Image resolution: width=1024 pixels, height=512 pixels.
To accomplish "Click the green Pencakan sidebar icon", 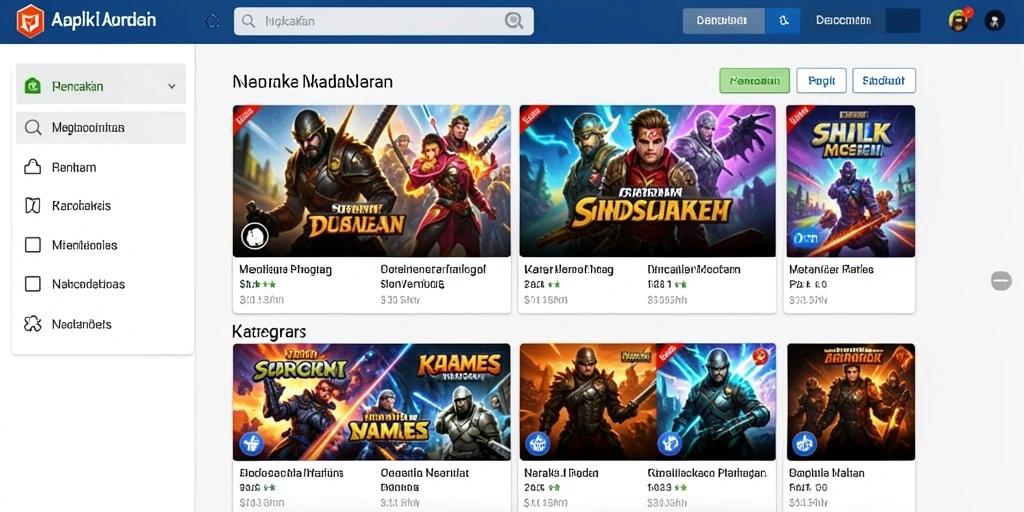I will (33, 86).
